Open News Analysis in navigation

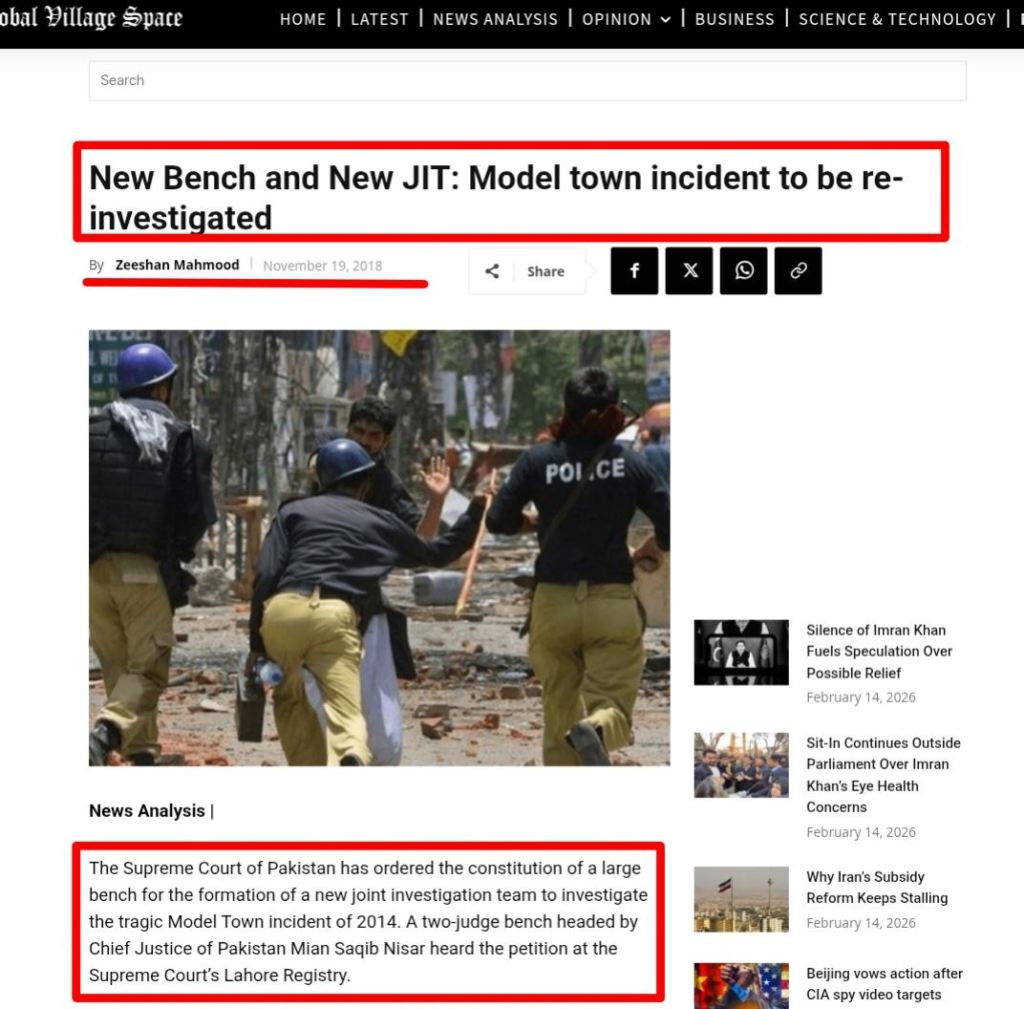(x=495, y=19)
